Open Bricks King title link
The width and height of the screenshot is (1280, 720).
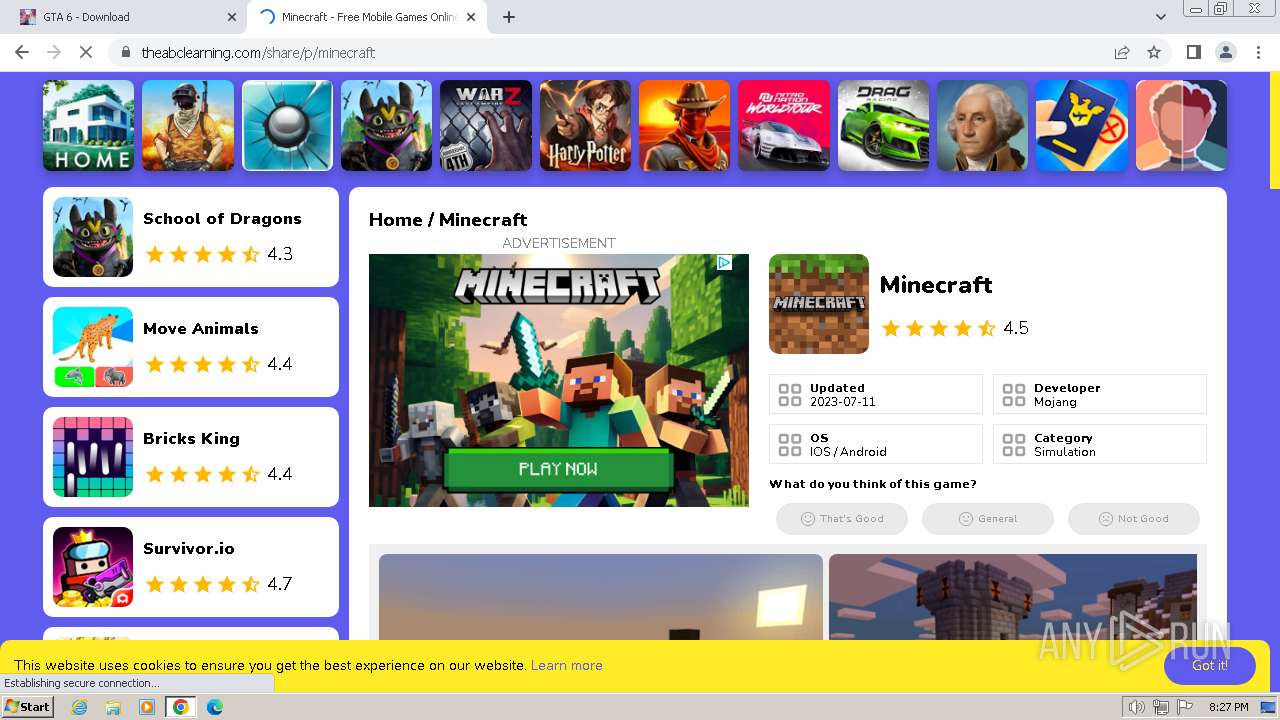tap(191, 439)
